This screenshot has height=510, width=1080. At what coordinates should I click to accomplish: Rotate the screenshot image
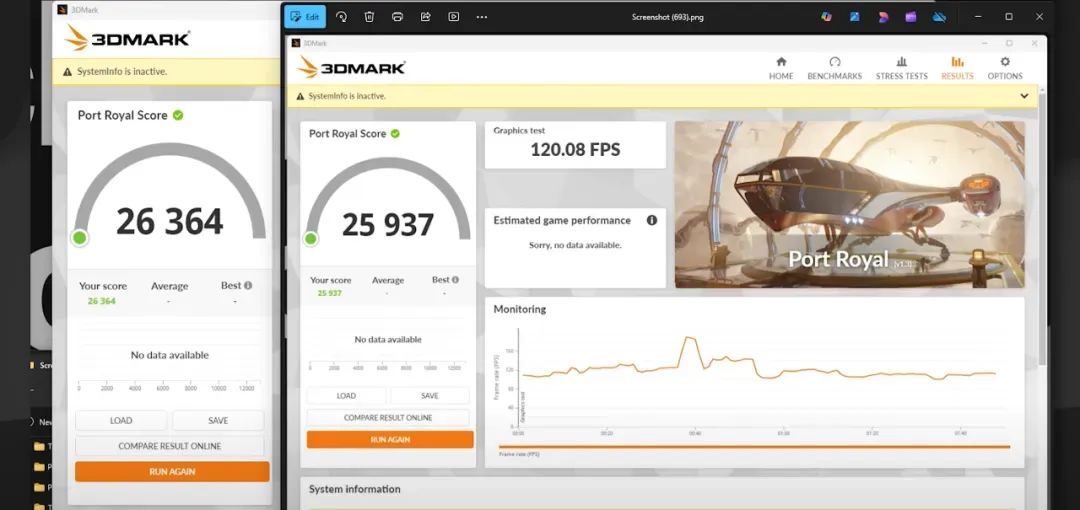341,17
